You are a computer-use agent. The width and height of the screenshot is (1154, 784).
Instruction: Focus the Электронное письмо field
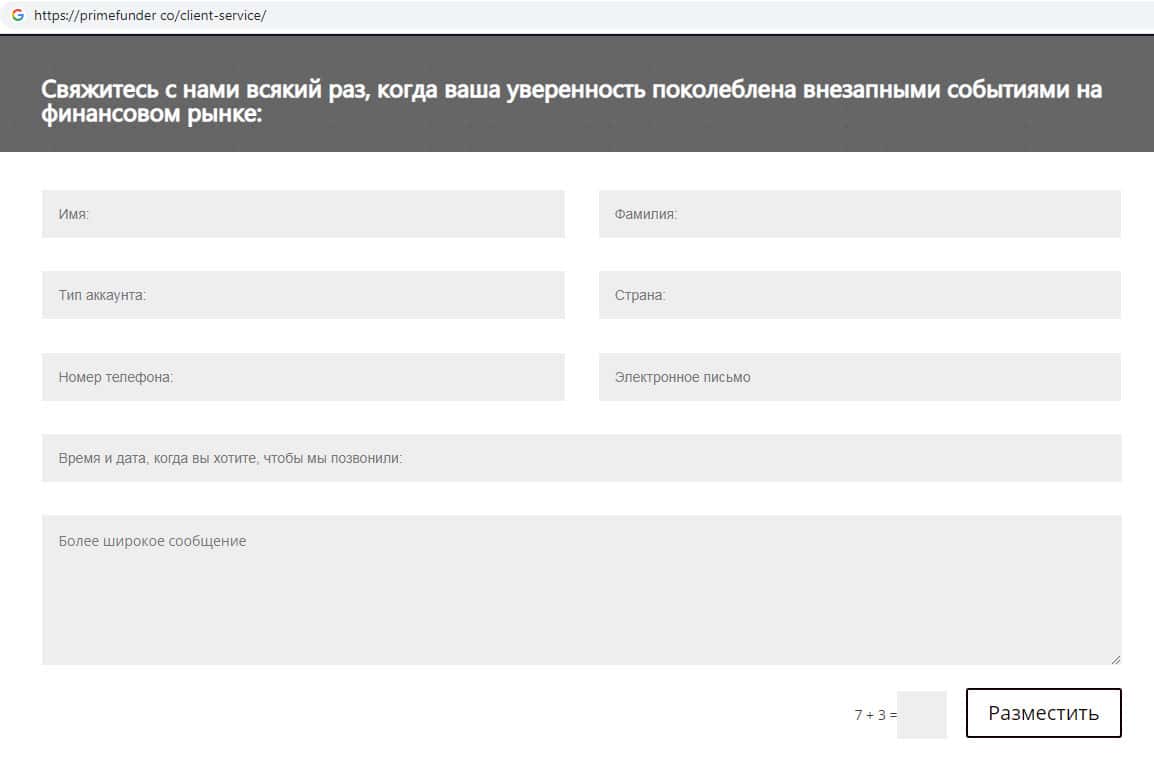pyautogui.click(x=859, y=377)
